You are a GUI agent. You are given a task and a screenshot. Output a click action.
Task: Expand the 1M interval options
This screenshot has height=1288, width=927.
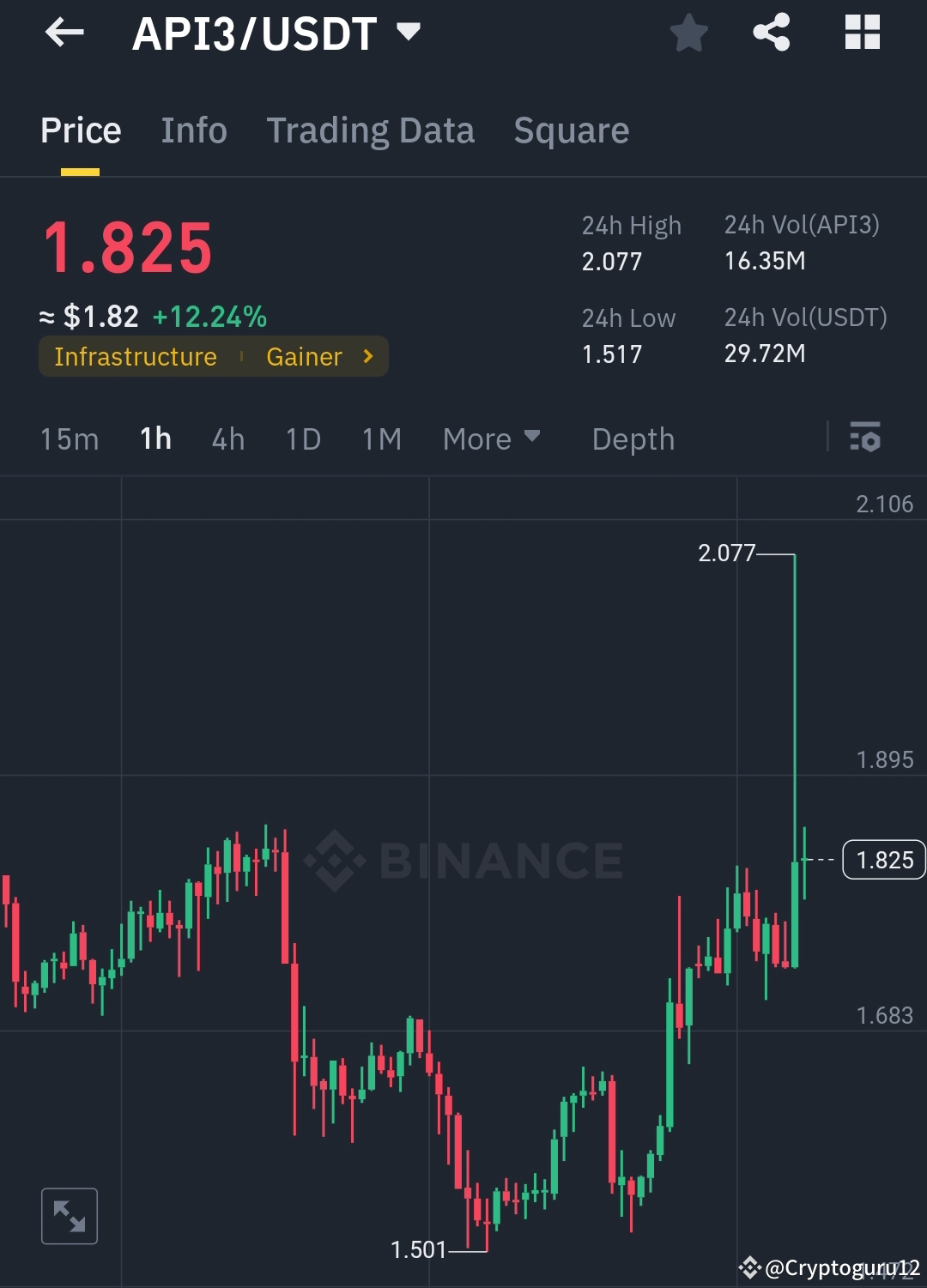pos(380,438)
